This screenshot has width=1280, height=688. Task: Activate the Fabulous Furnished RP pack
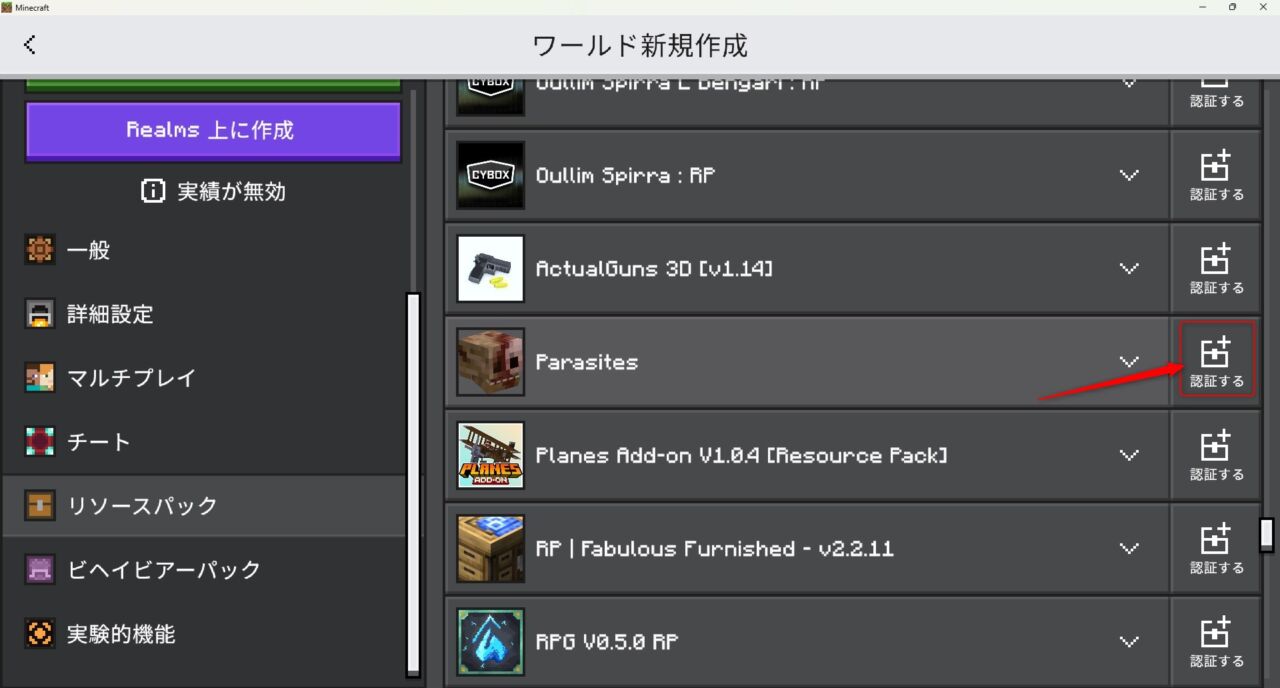(1216, 549)
